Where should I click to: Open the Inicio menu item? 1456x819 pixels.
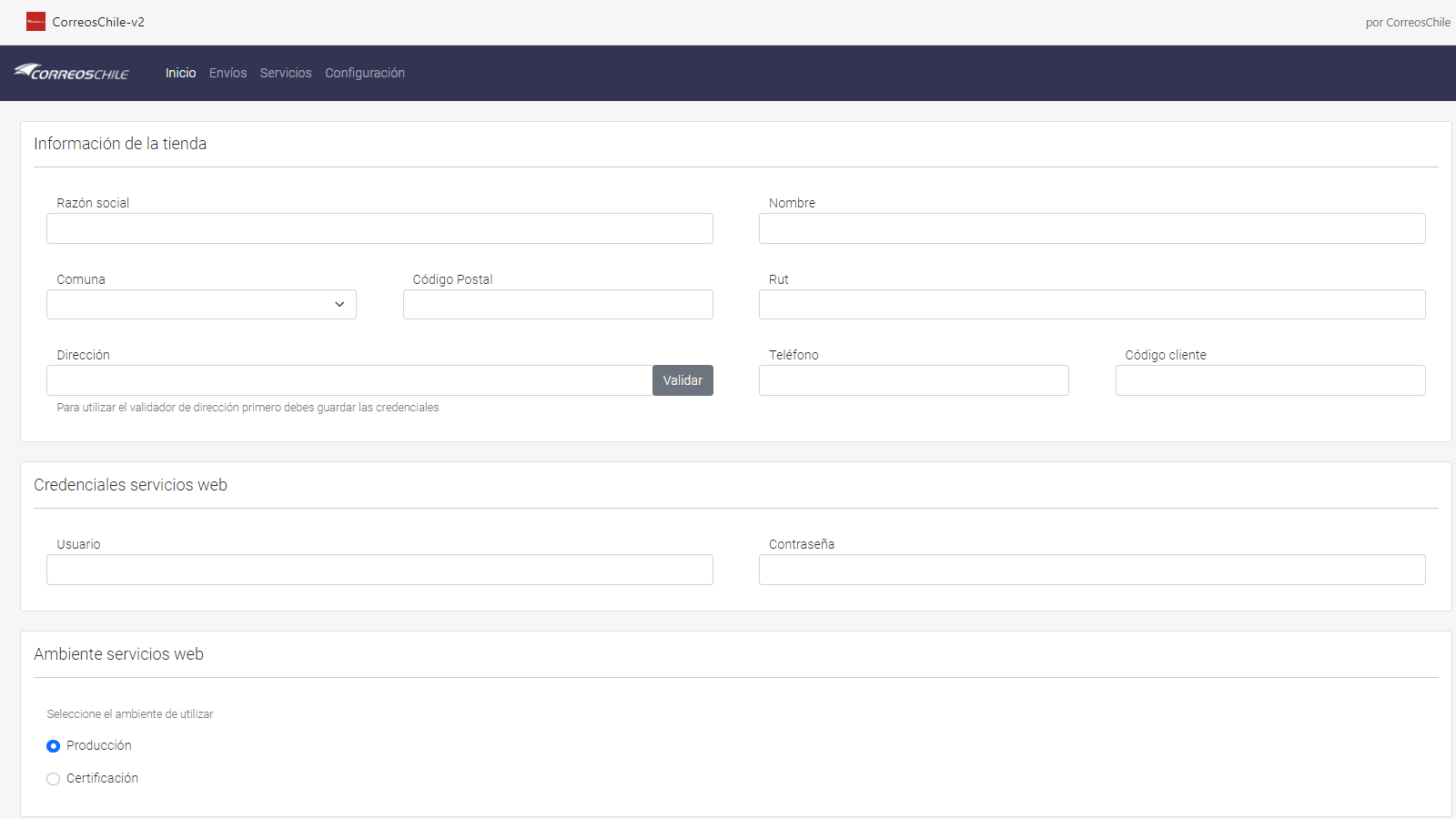(x=180, y=73)
